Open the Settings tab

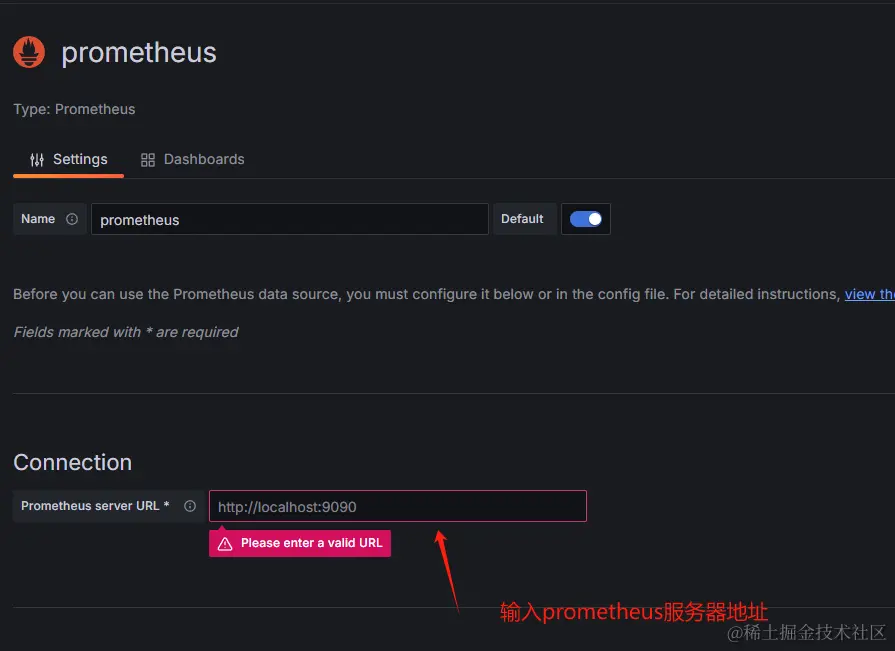(x=68, y=160)
